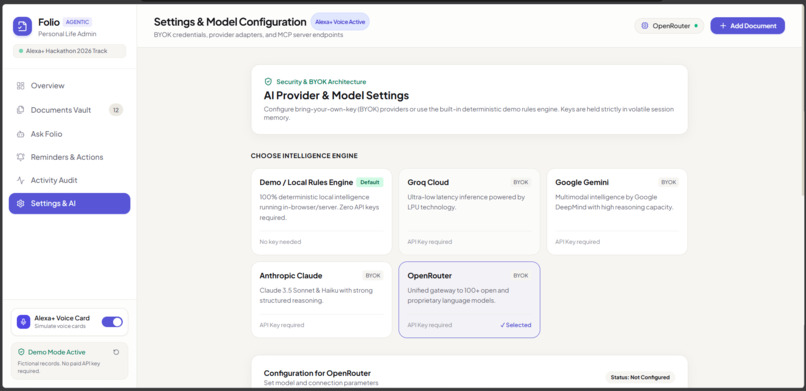Image resolution: width=806 pixels, height=391 pixels.
Task: Click the Demo Mode reset arrow icon
Action: click(x=116, y=352)
